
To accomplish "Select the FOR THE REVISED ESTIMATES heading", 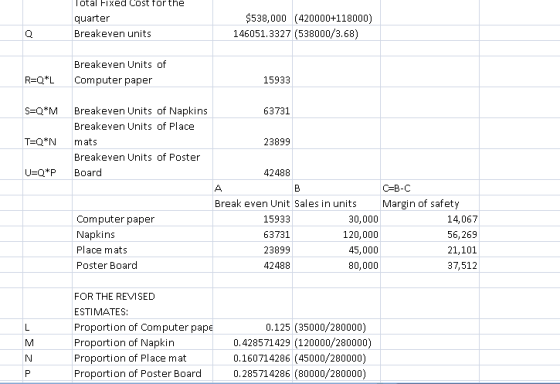I will pos(115,304).
